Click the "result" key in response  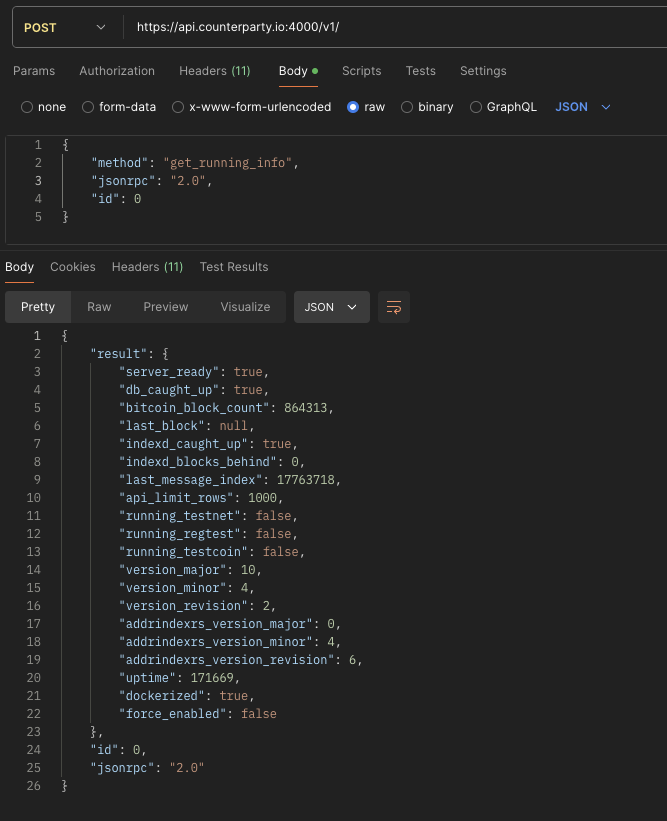pos(119,353)
